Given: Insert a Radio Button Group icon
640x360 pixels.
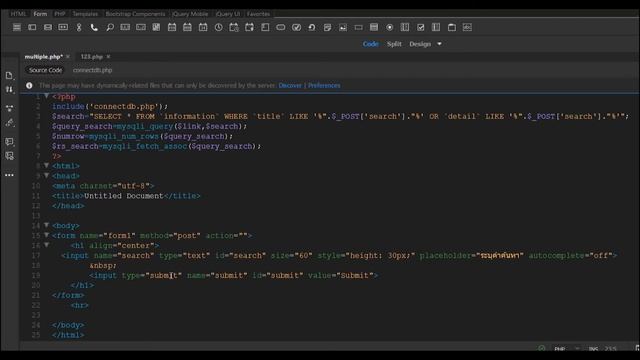Looking at the screenshot, I should (405, 27).
